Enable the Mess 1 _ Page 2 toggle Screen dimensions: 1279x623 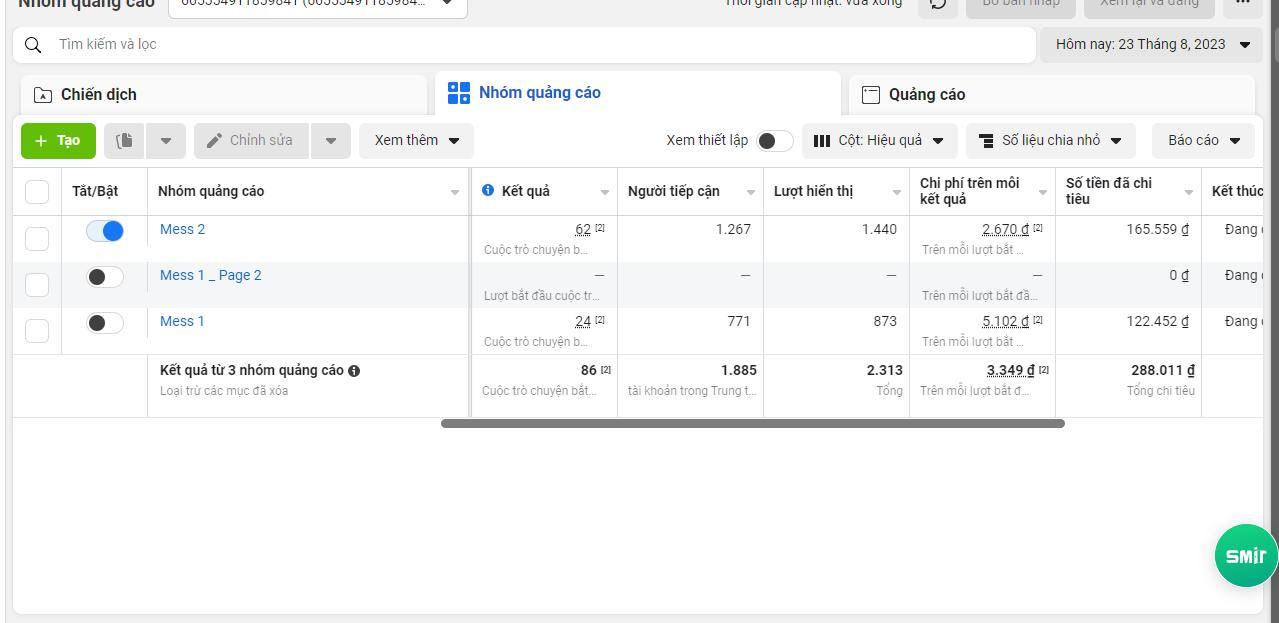point(105,277)
